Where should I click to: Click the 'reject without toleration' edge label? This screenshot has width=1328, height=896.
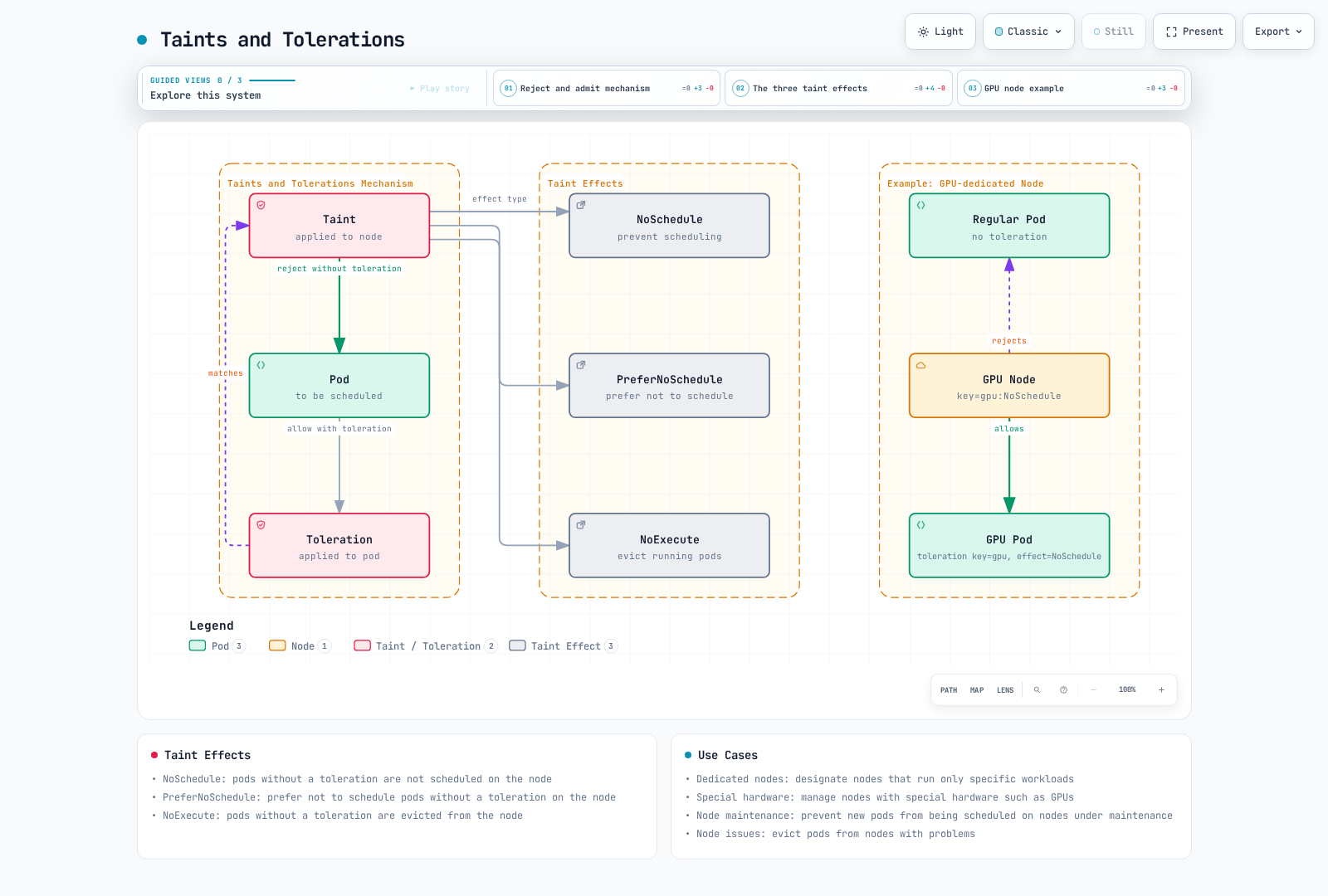coord(339,269)
